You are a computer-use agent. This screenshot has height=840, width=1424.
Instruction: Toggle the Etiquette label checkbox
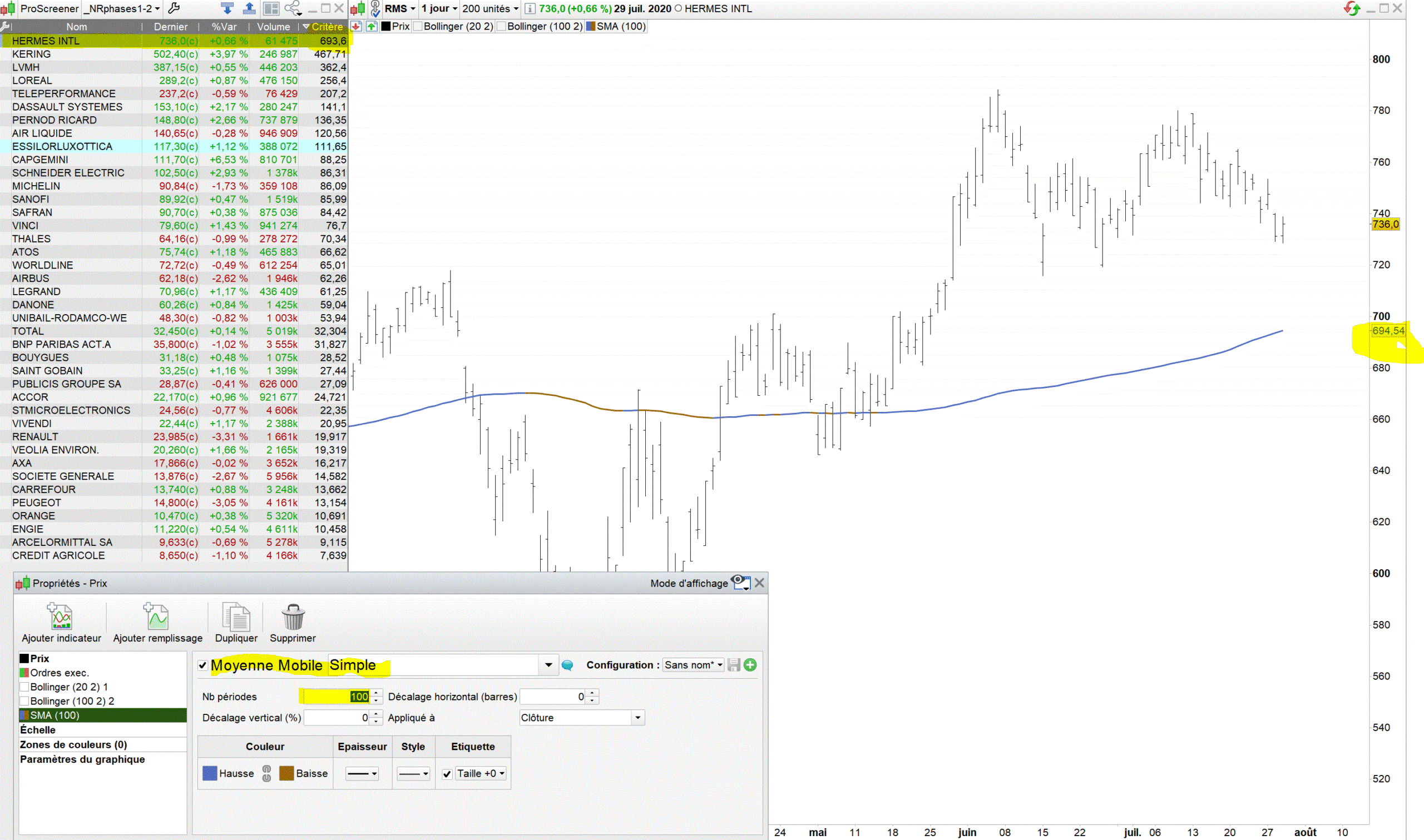point(447,774)
